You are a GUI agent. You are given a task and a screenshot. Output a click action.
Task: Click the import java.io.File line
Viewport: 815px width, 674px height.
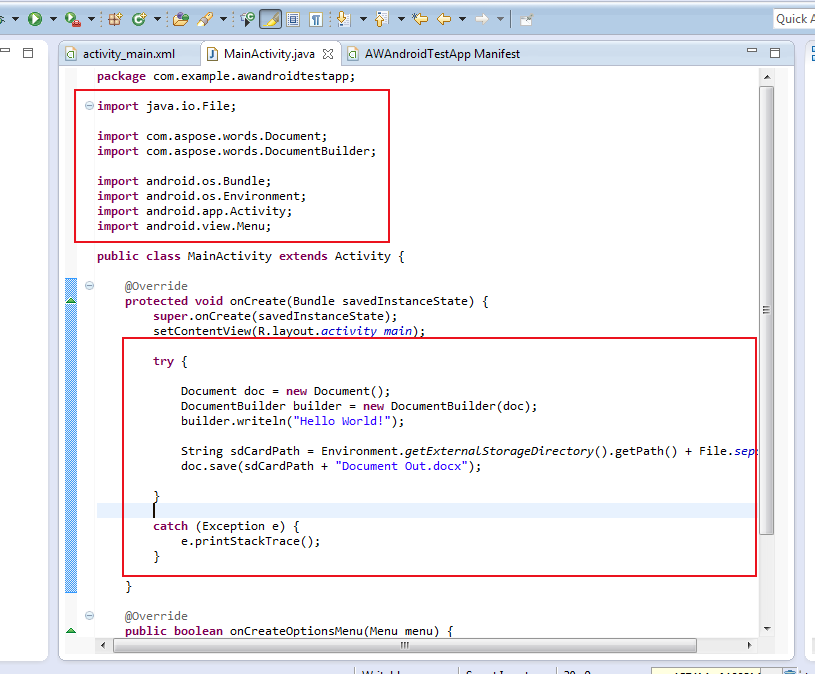click(166, 107)
